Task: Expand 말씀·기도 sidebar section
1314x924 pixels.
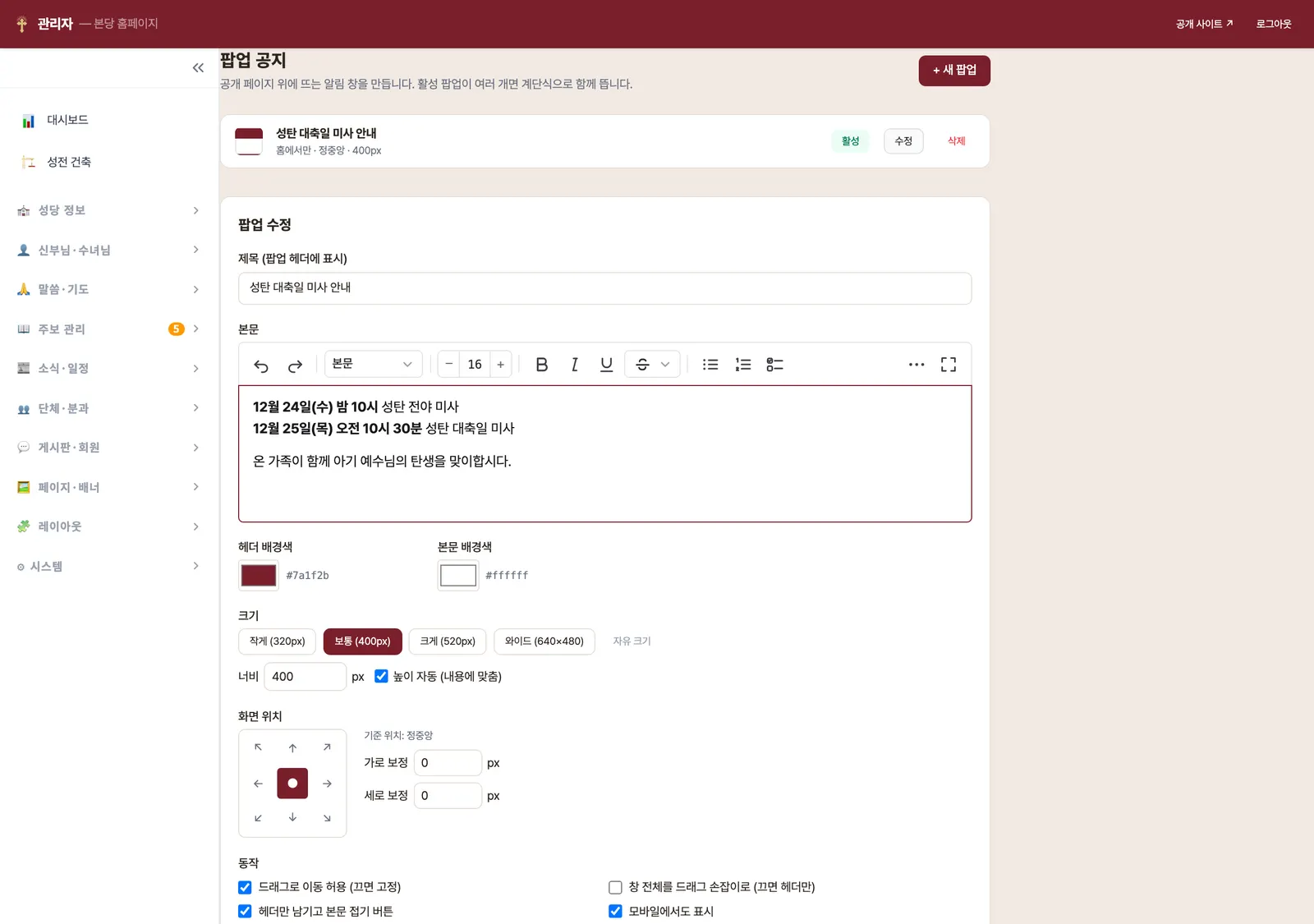Action: click(108, 289)
